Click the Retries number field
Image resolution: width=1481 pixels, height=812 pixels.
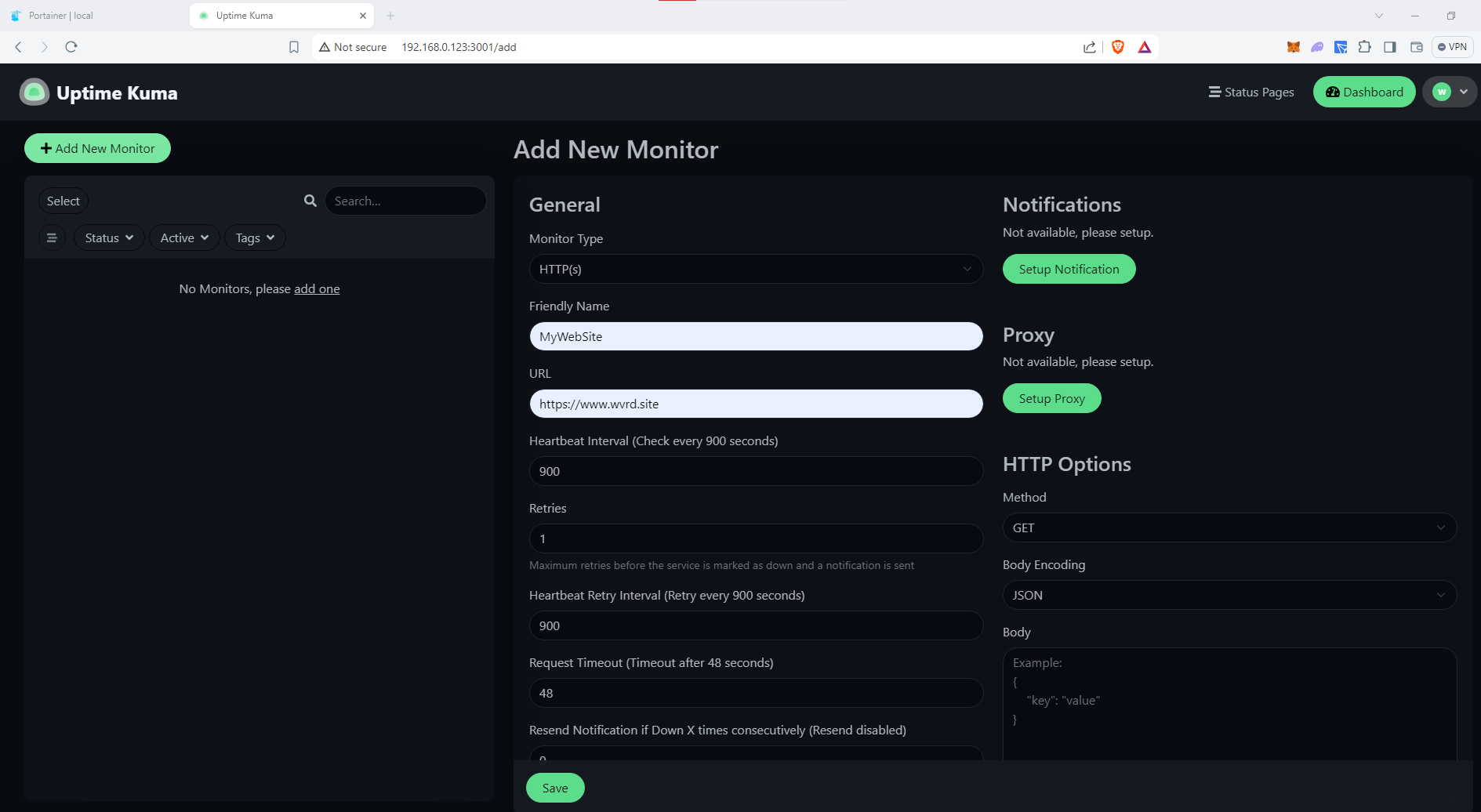pyautogui.click(x=756, y=538)
